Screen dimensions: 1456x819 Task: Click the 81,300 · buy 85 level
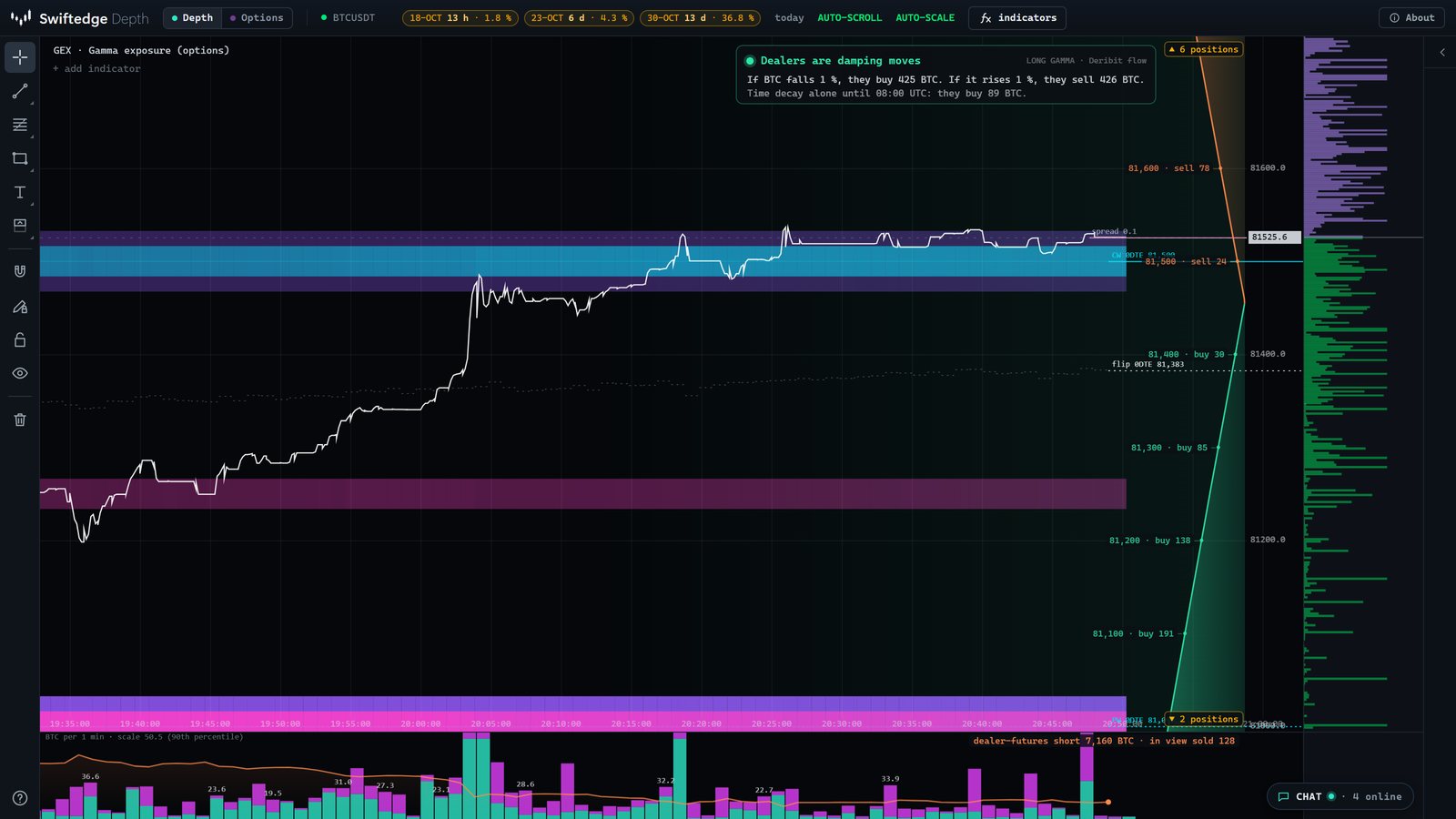click(x=1169, y=448)
